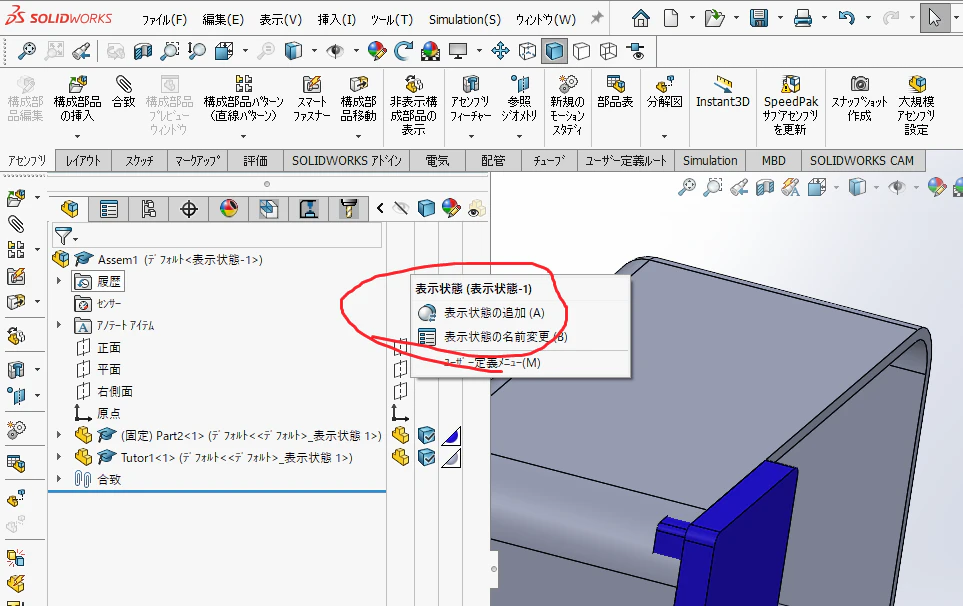Toggle display mode for Part2 row

pos(426,435)
